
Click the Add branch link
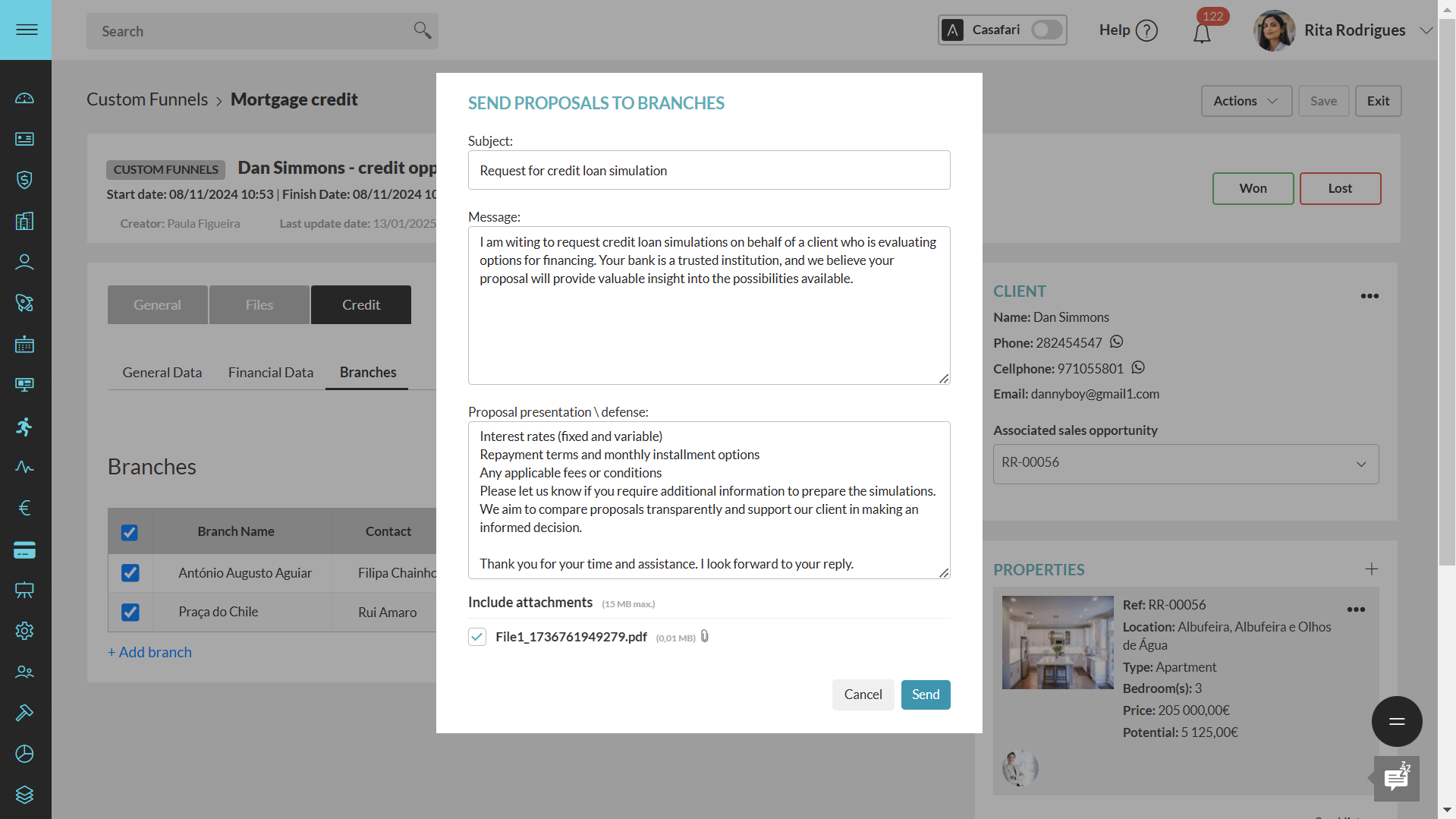pyautogui.click(x=149, y=652)
